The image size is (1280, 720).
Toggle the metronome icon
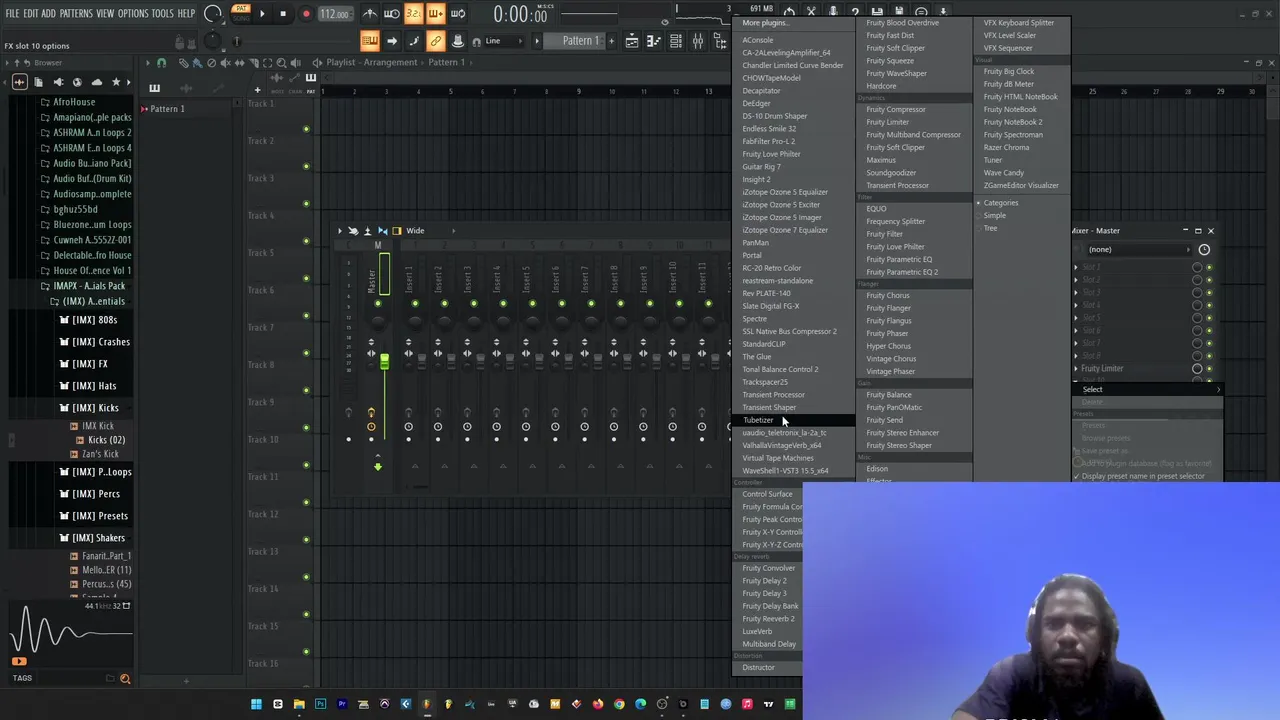(370, 14)
